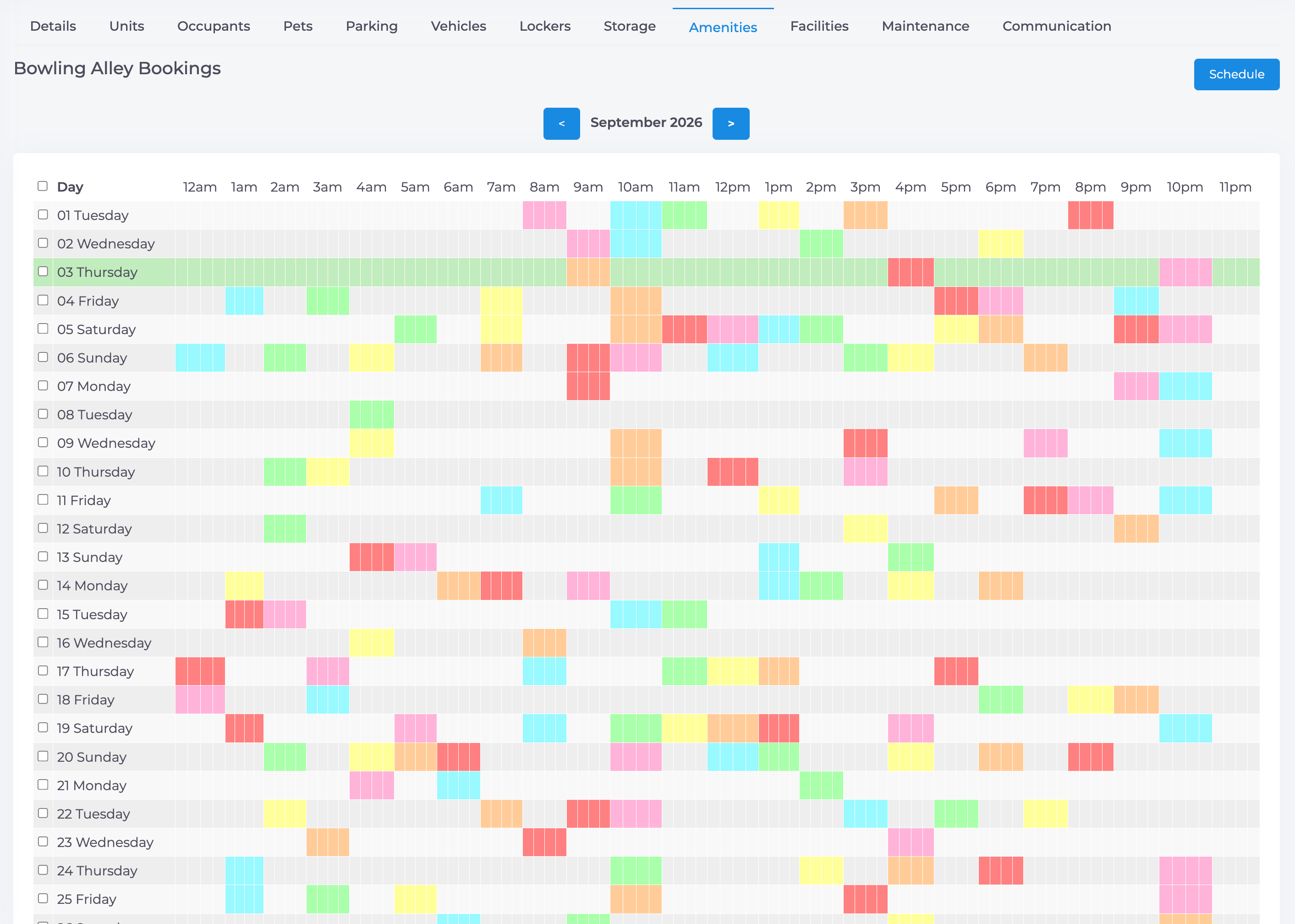Switch to the Storage tab
Screen dimensions: 1295x924
tap(630, 26)
